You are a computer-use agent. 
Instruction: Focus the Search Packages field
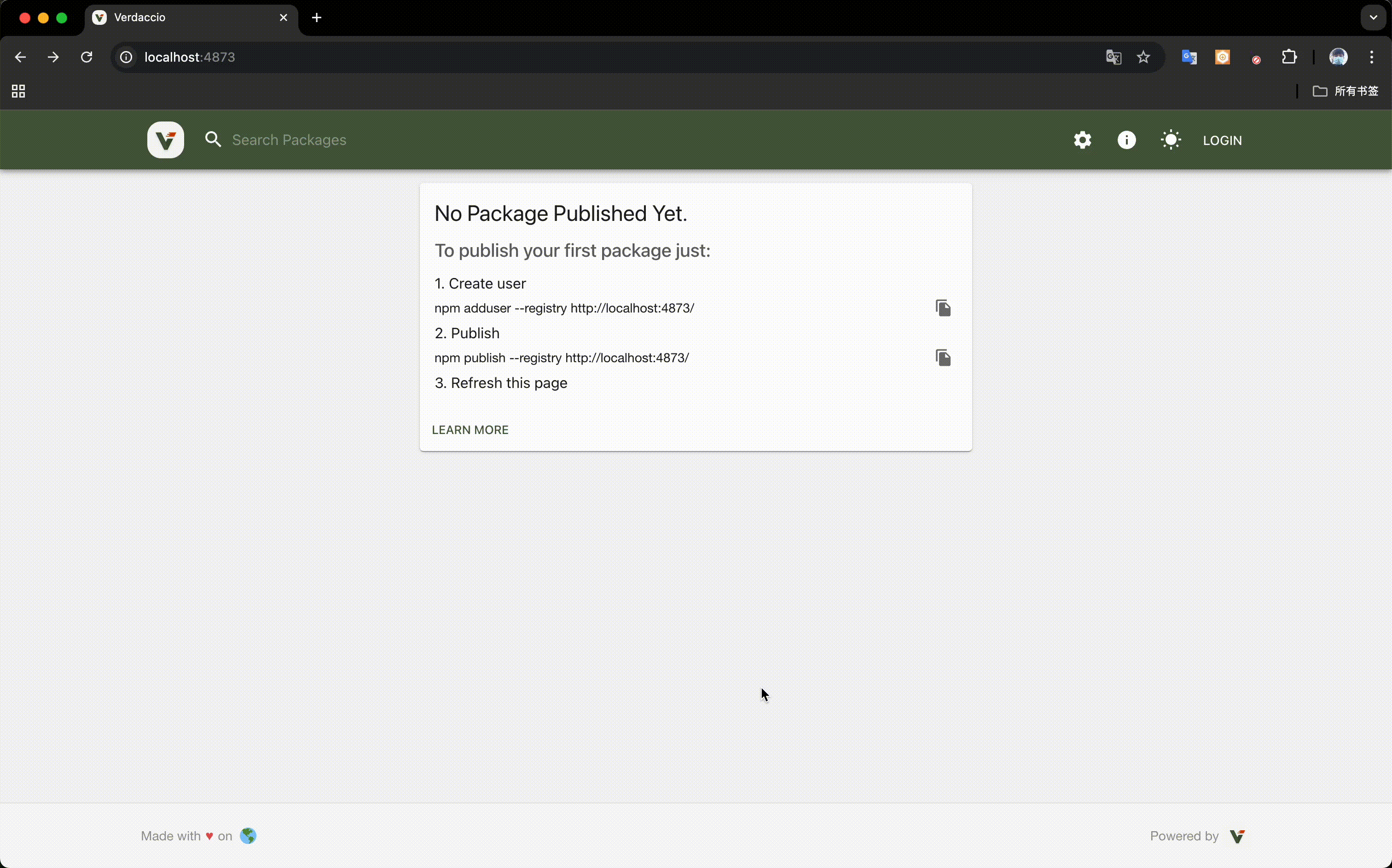pyautogui.click(x=344, y=140)
